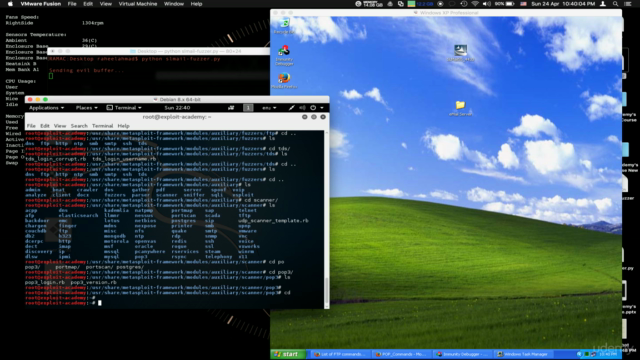Open File menu in terminal window
The height and width of the screenshot is (360, 640).
pyautogui.click(x=31, y=126)
